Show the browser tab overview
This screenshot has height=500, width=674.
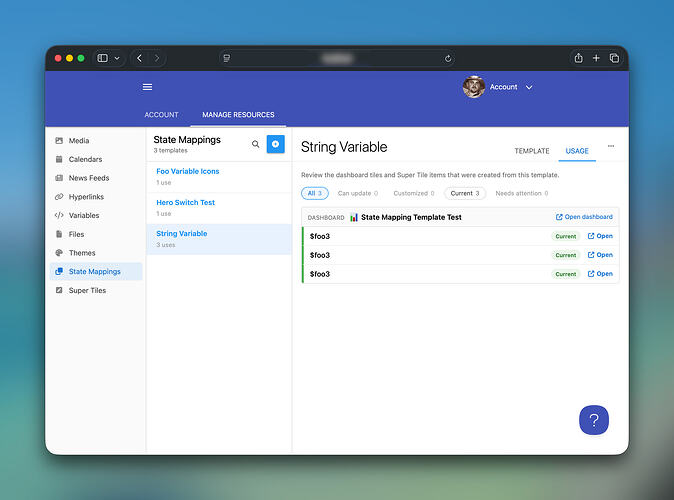[x=614, y=58]
